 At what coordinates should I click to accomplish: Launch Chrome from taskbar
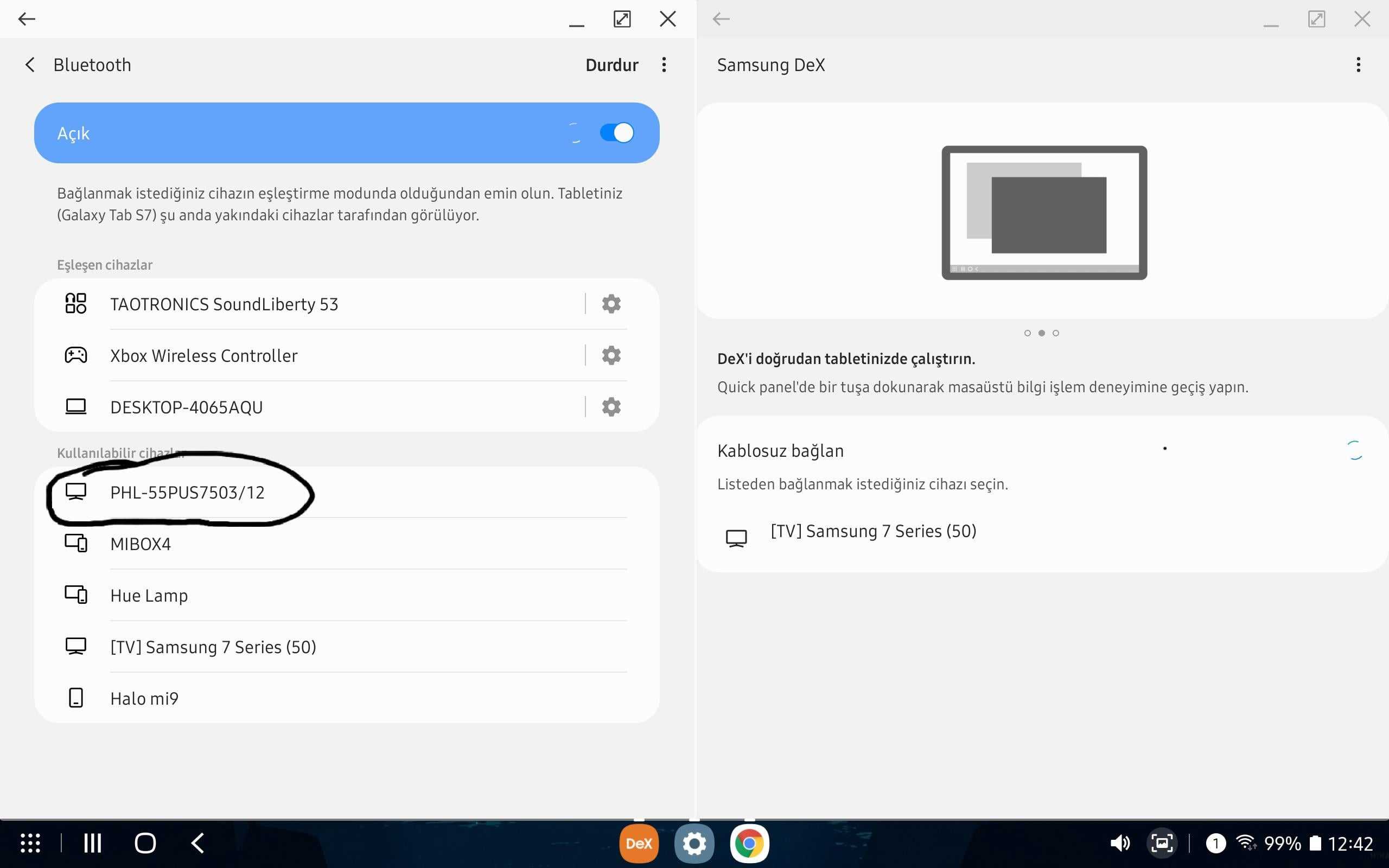[749, 843]
